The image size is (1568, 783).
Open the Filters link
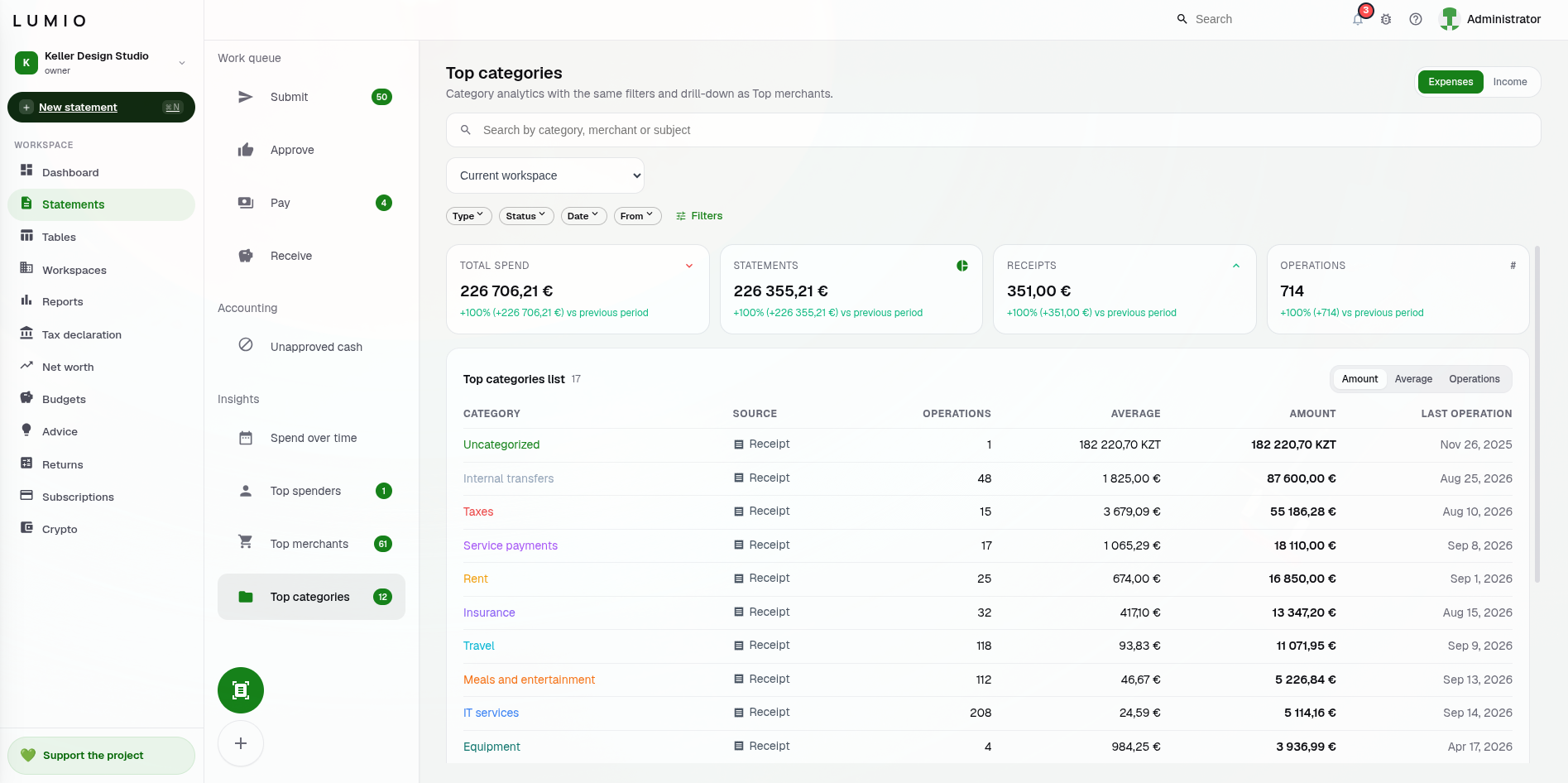(x=699, y=216)
